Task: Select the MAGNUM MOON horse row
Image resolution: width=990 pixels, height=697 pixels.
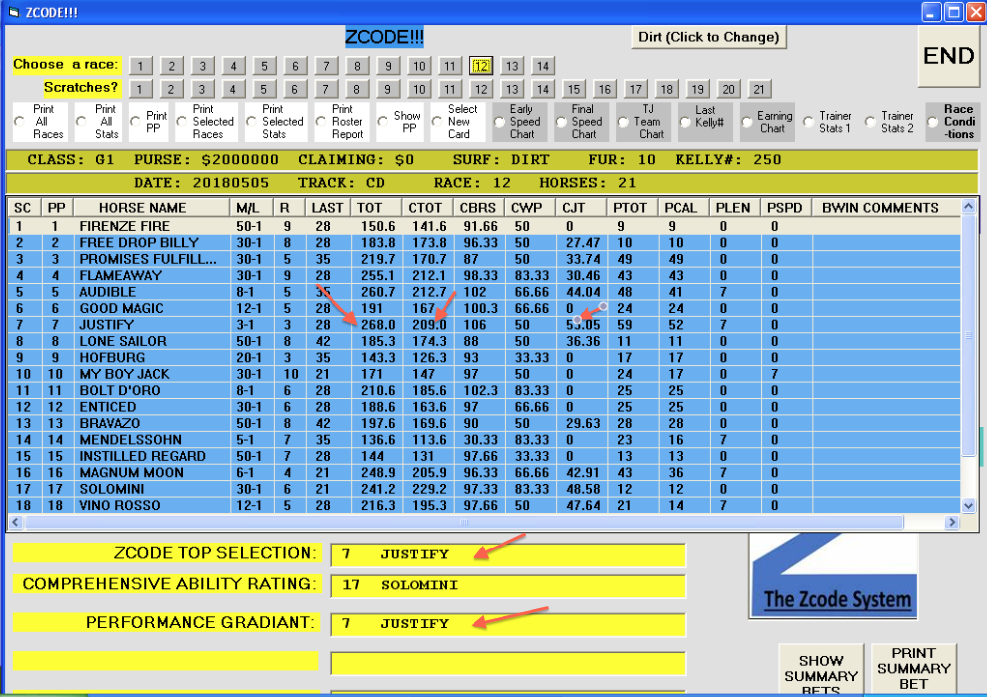Action: (x=484, y=472)
